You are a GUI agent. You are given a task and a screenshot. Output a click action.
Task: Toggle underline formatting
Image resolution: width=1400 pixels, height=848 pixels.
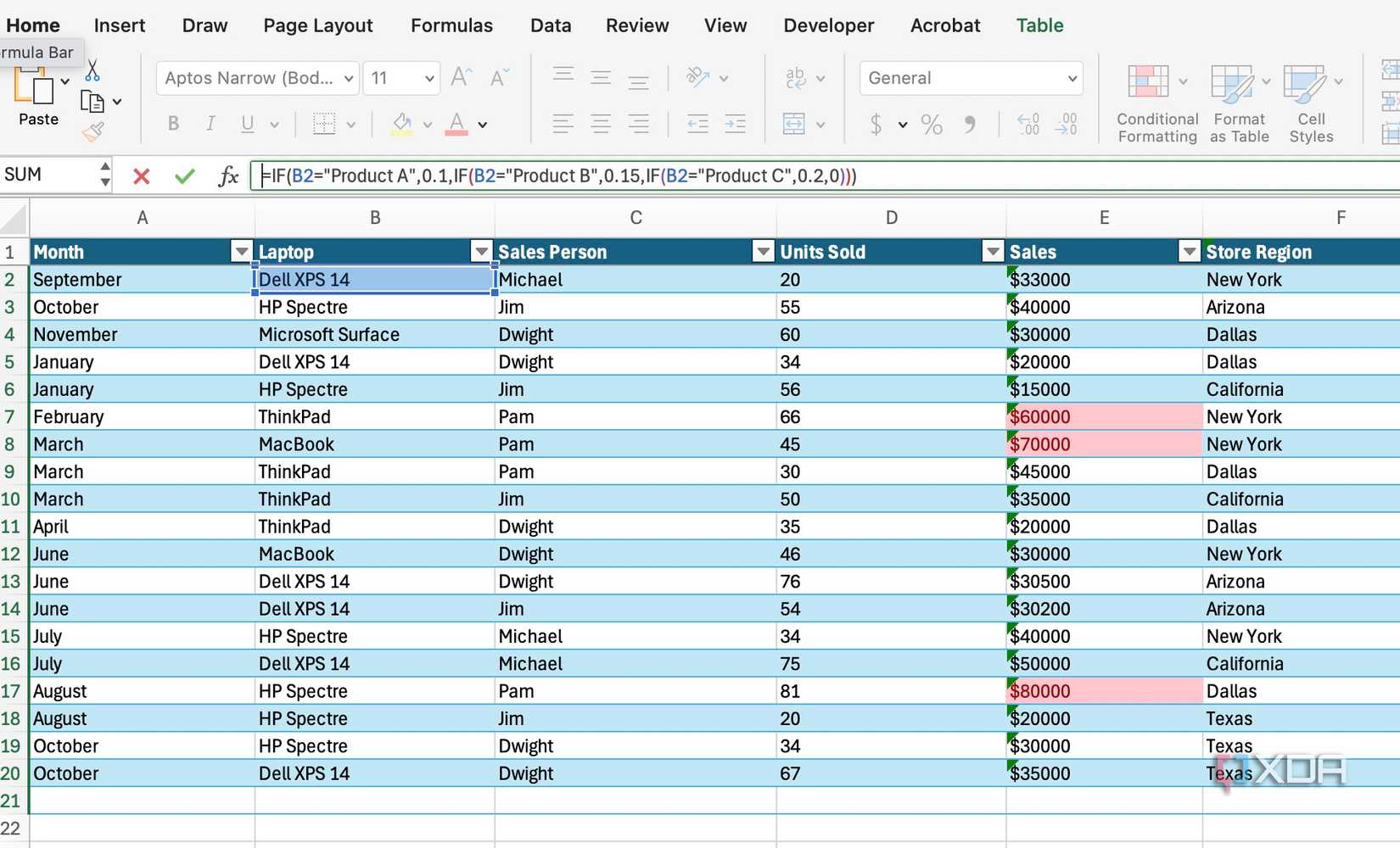(x=248, y=125)
